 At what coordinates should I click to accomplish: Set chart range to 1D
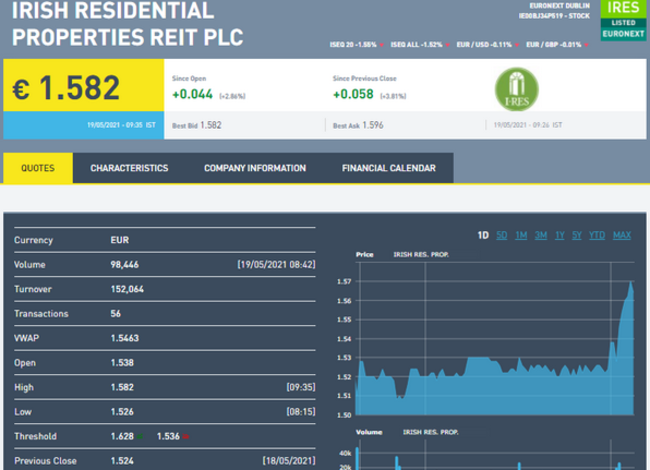tap(483, 235)
